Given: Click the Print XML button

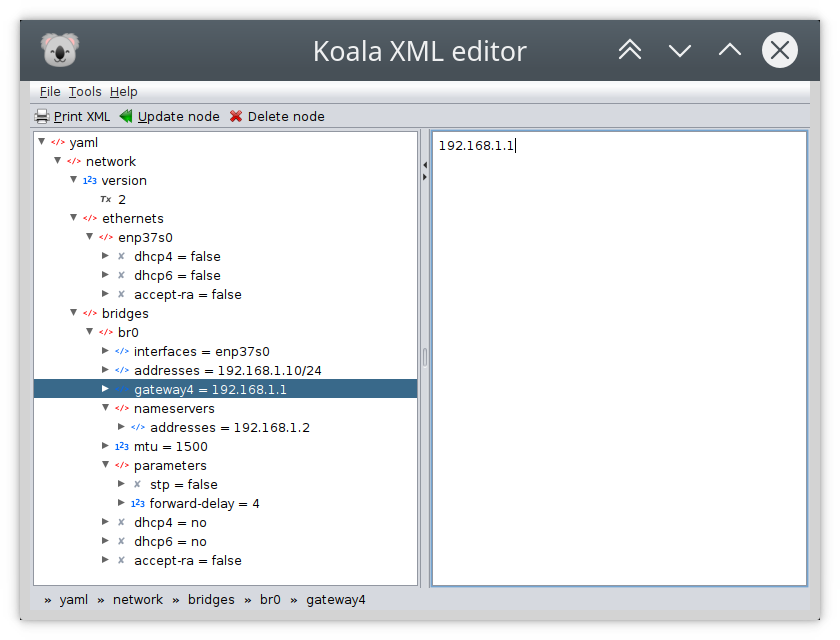Looking at the screenshot, I should [72, 116].
